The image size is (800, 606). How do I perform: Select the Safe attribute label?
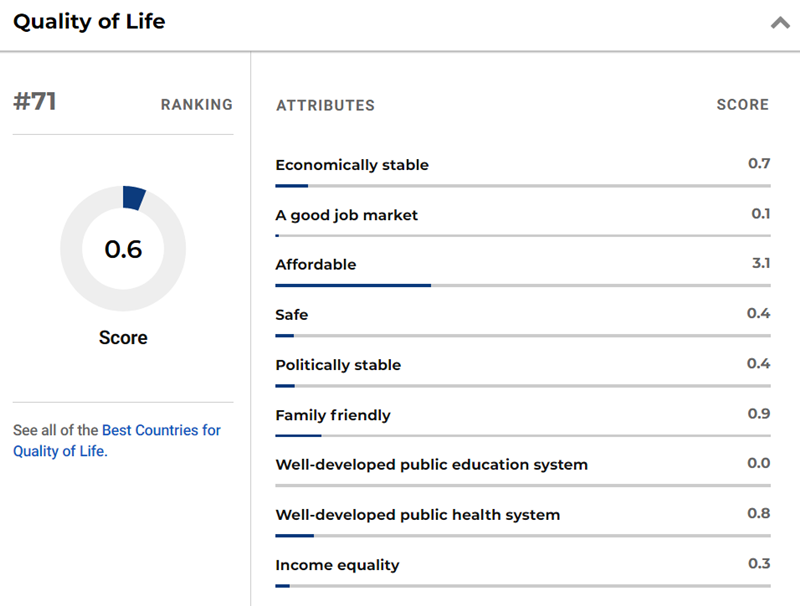(x=292, y=315)
